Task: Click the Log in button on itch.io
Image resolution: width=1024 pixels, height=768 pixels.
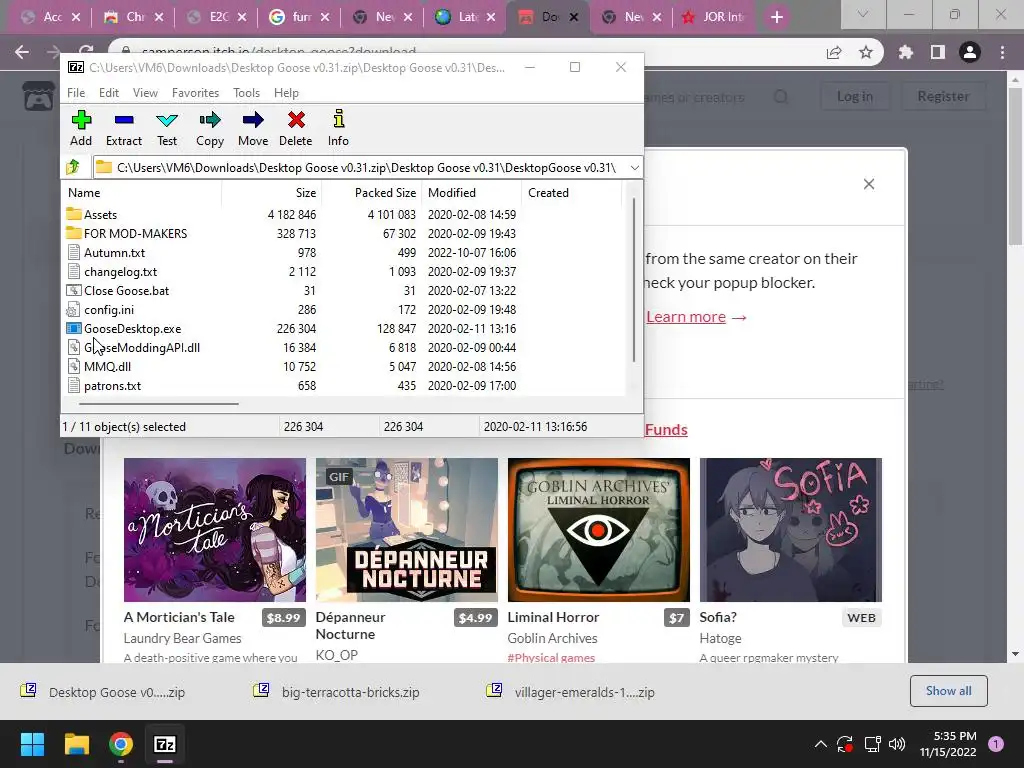Action: 855,97
